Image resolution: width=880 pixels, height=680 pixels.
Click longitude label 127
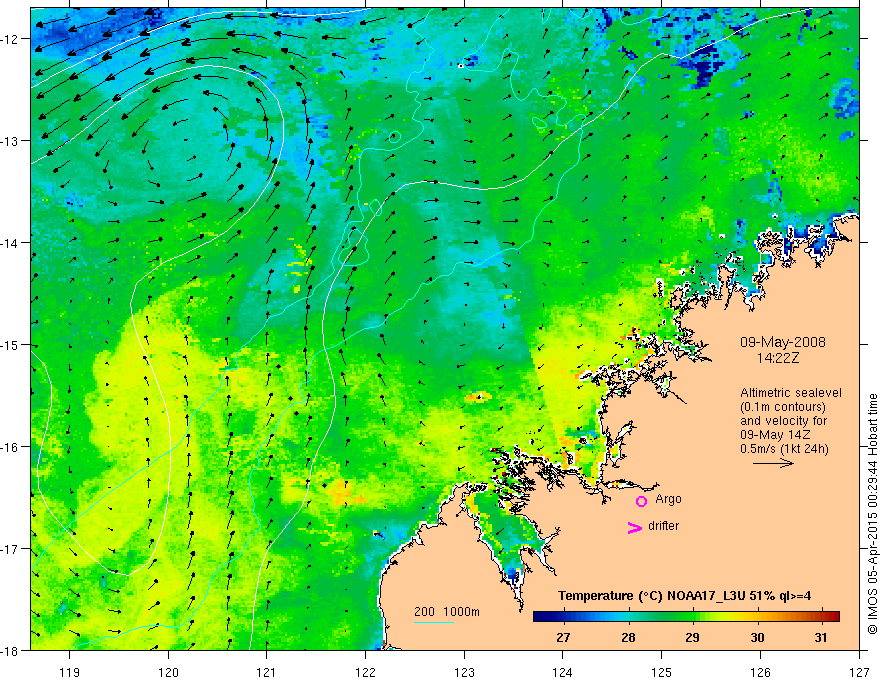[x=859, y=672]
